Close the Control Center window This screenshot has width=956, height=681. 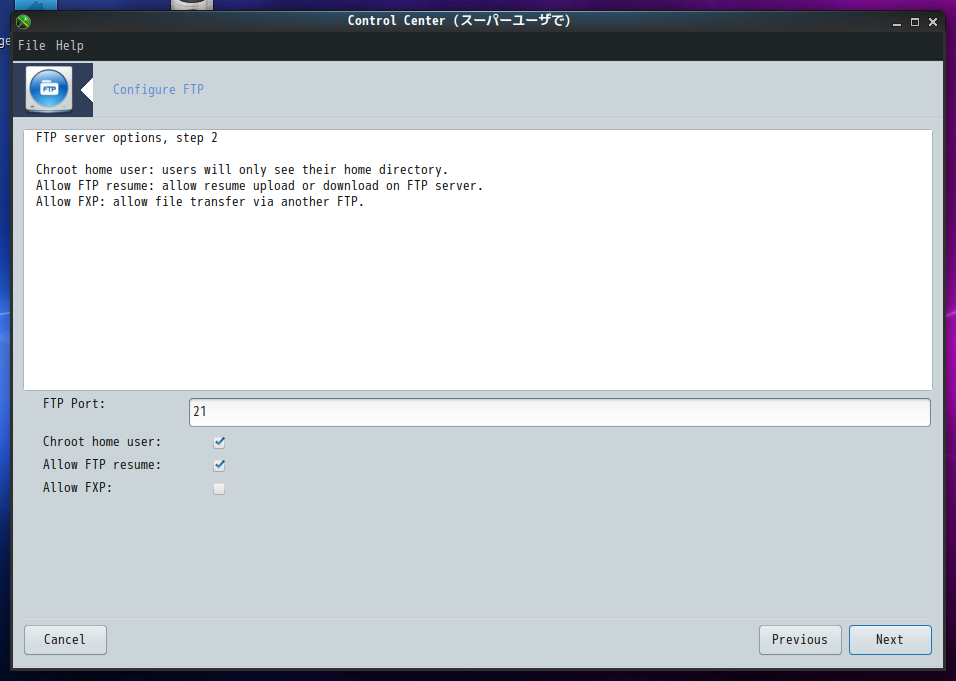click(933, 22)
